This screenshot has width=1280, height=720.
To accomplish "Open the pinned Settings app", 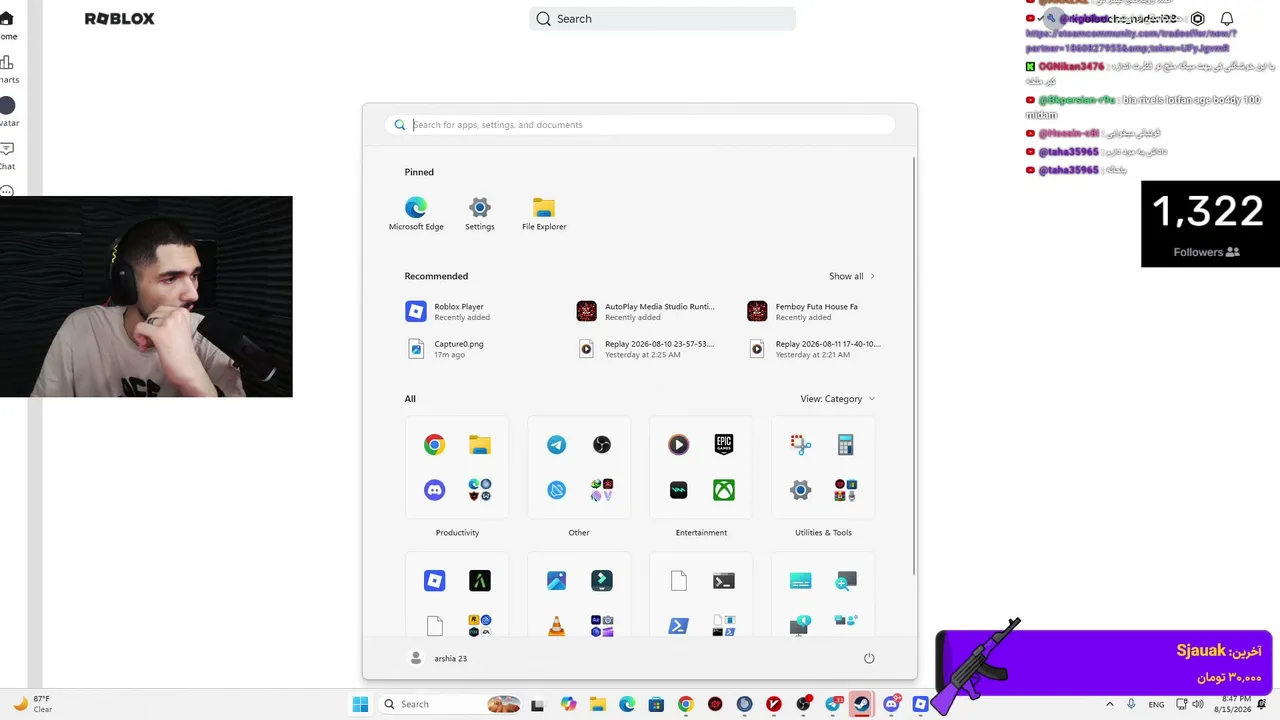I will point(480,213).
